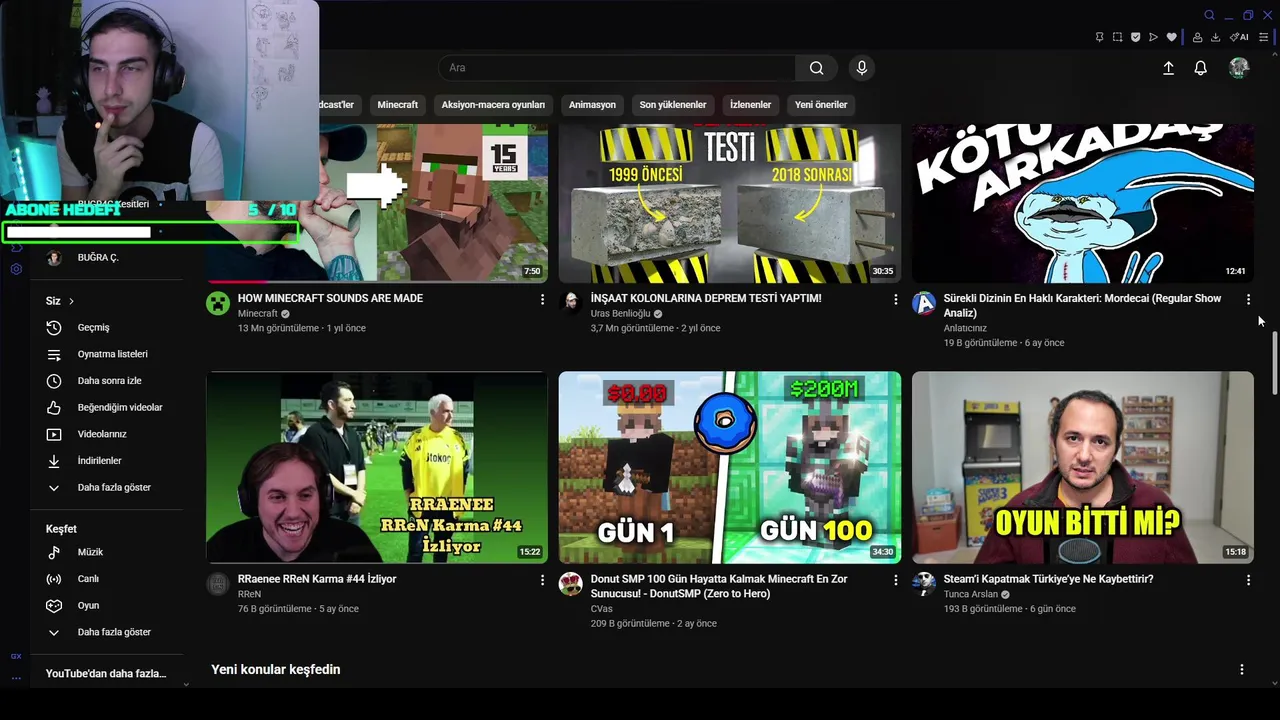The width and height of the screenshot is (1280, 720).
Task: Open options menu for Steam'i Kapatmak video
Action: coord(1248,580)
